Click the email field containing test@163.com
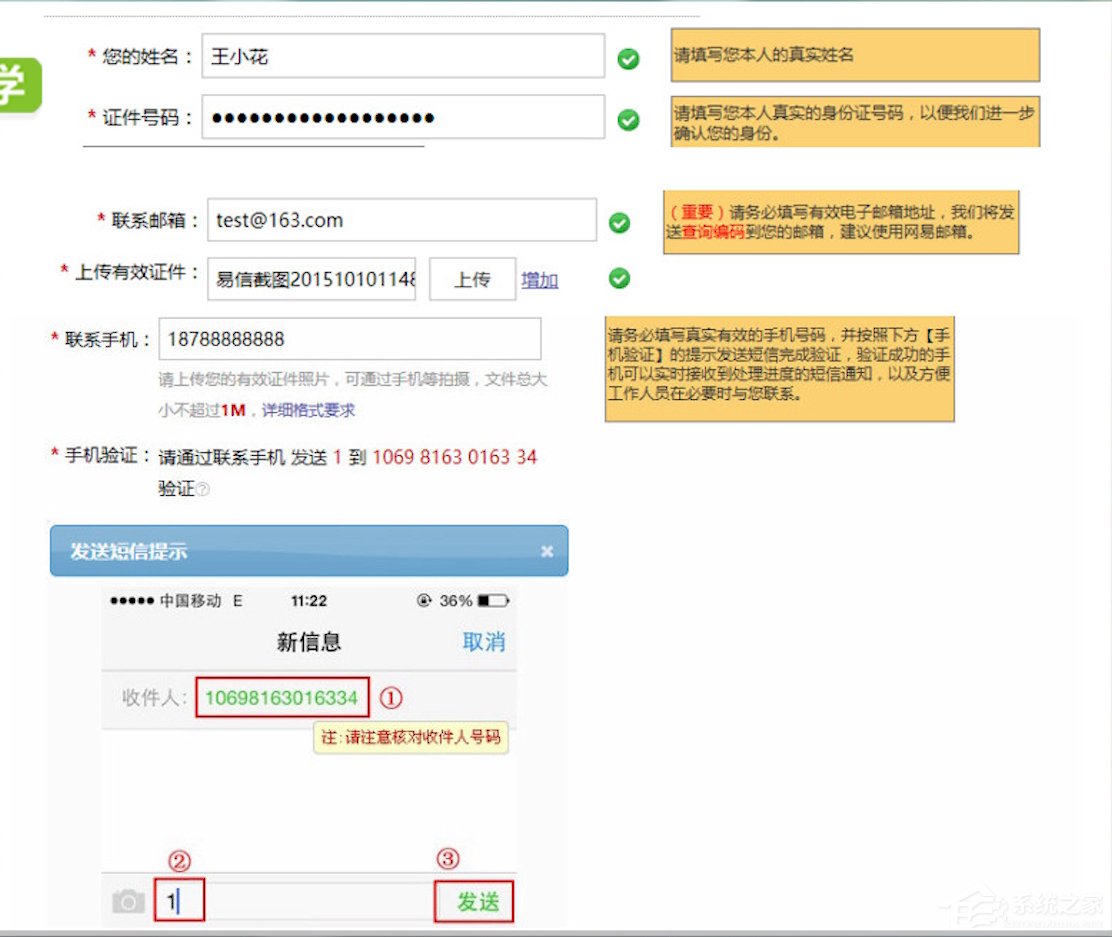Image resolution: width=1112 pixels, height=937 pixels. coord(400,221)
